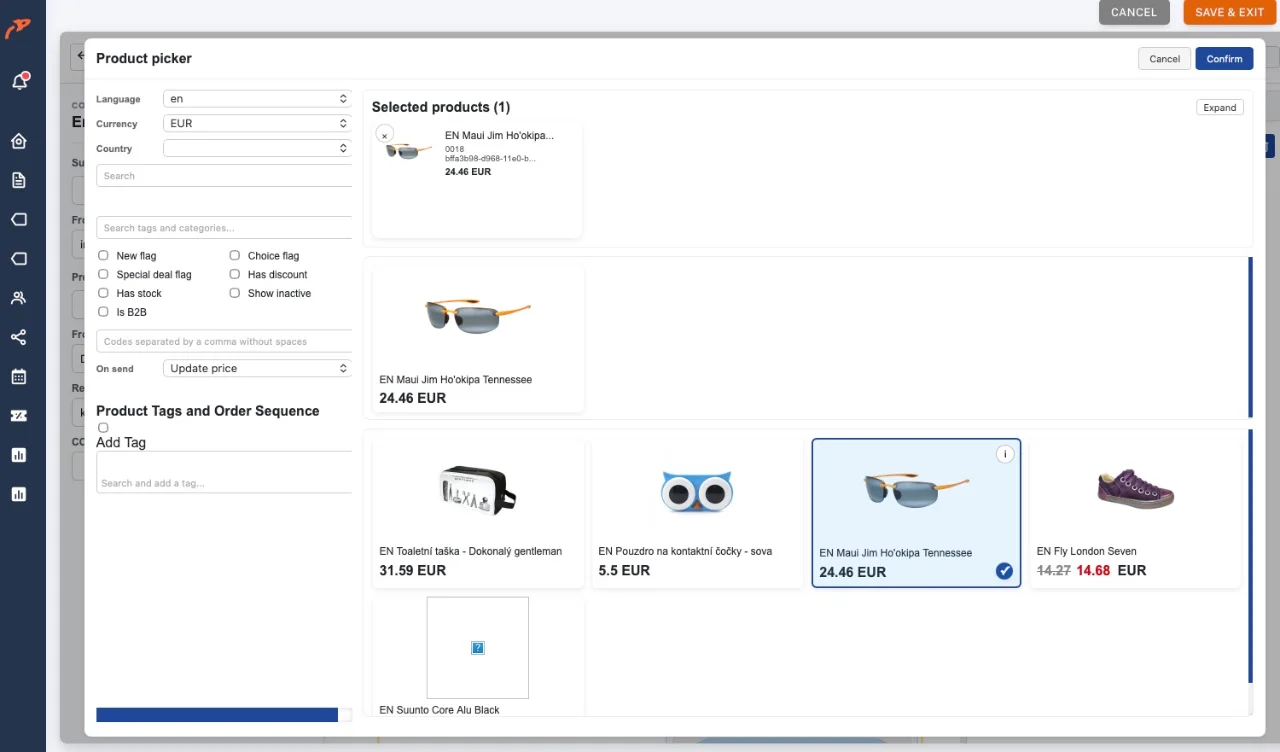Remove Maui Jim from selected products

tap(384, 135)
